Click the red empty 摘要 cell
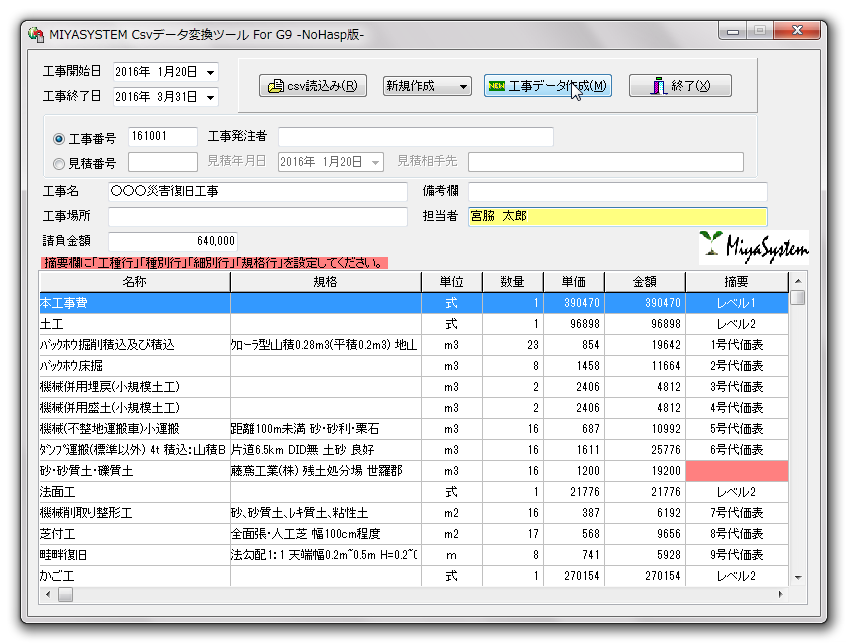 tap(737, 471)
